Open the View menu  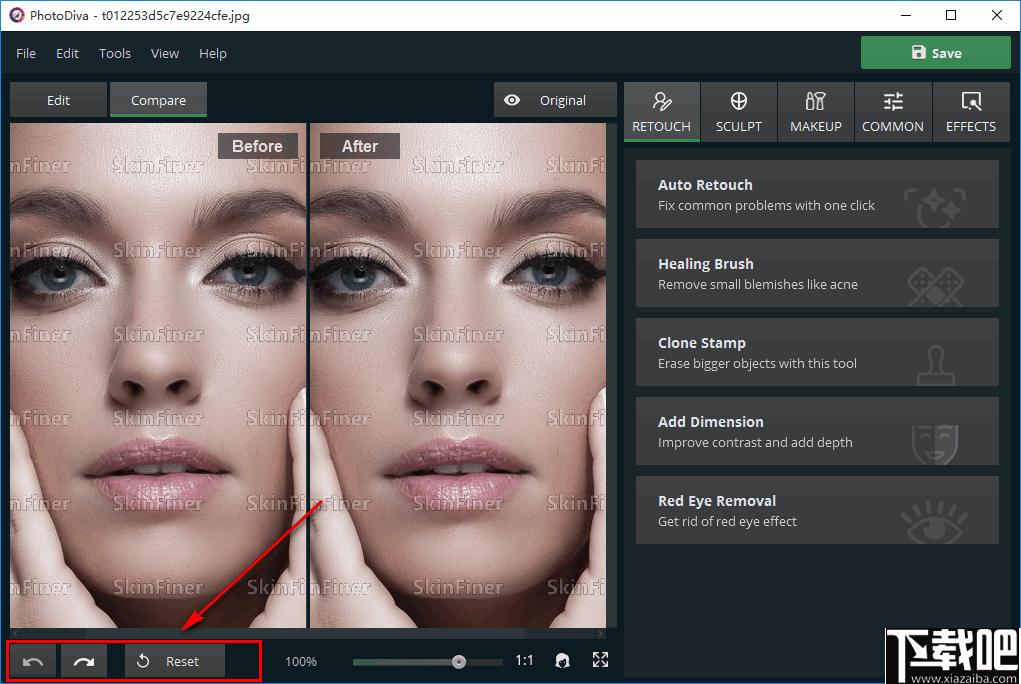[165, 53]
